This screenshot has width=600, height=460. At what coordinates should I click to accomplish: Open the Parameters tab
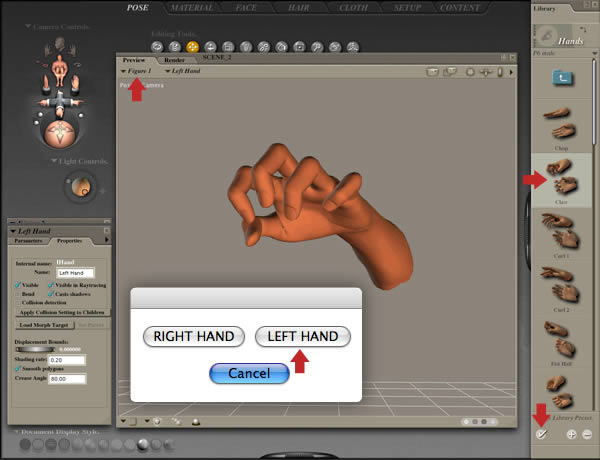(28, 241)
